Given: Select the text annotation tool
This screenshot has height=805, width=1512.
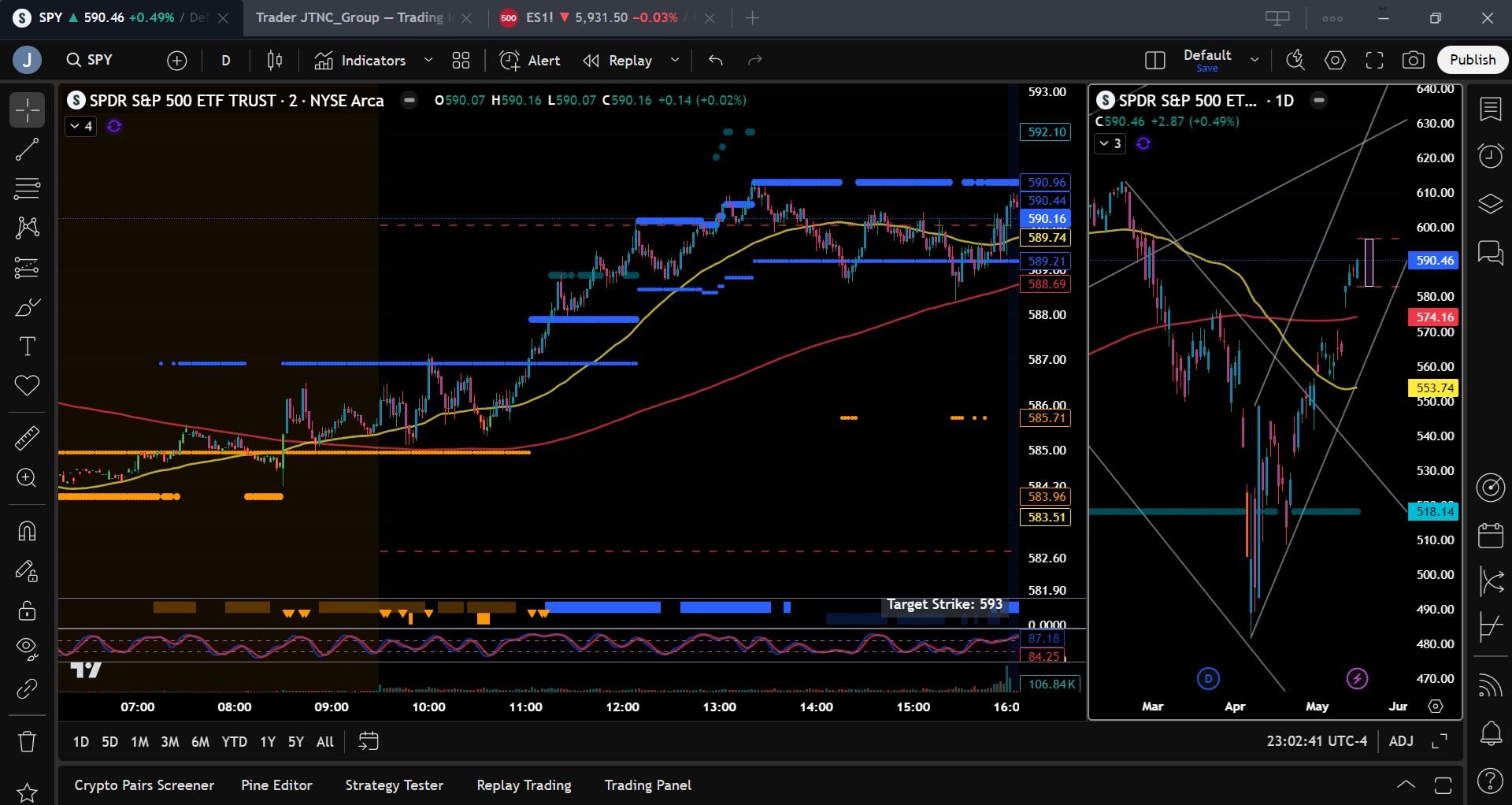Looking at the screenshot, I should (27, 347).
